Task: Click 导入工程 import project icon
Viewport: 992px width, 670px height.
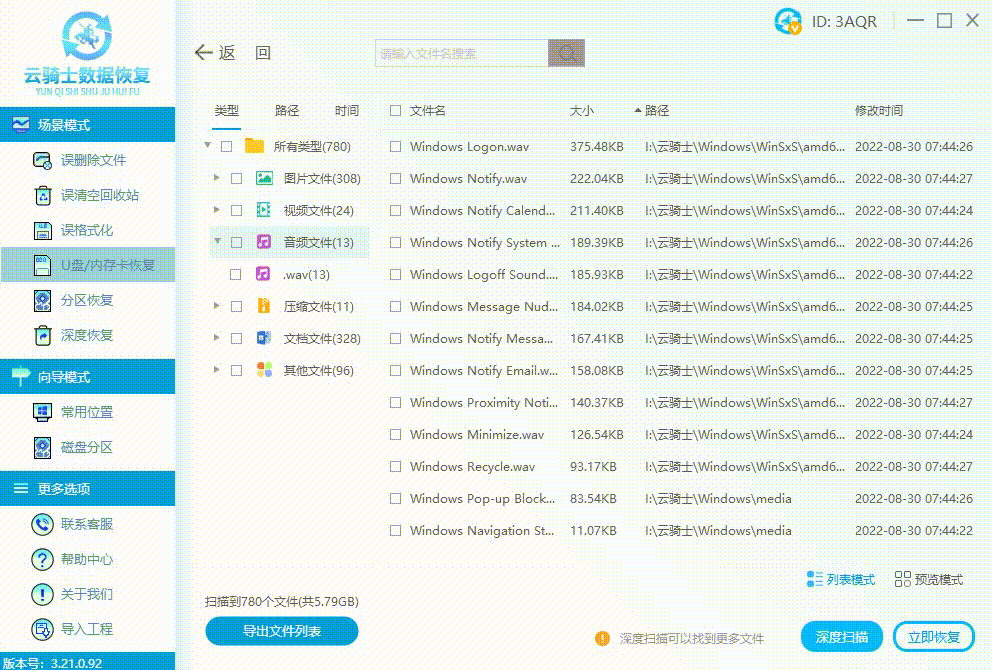Action: pyautogui.click(x=42, y=630)
